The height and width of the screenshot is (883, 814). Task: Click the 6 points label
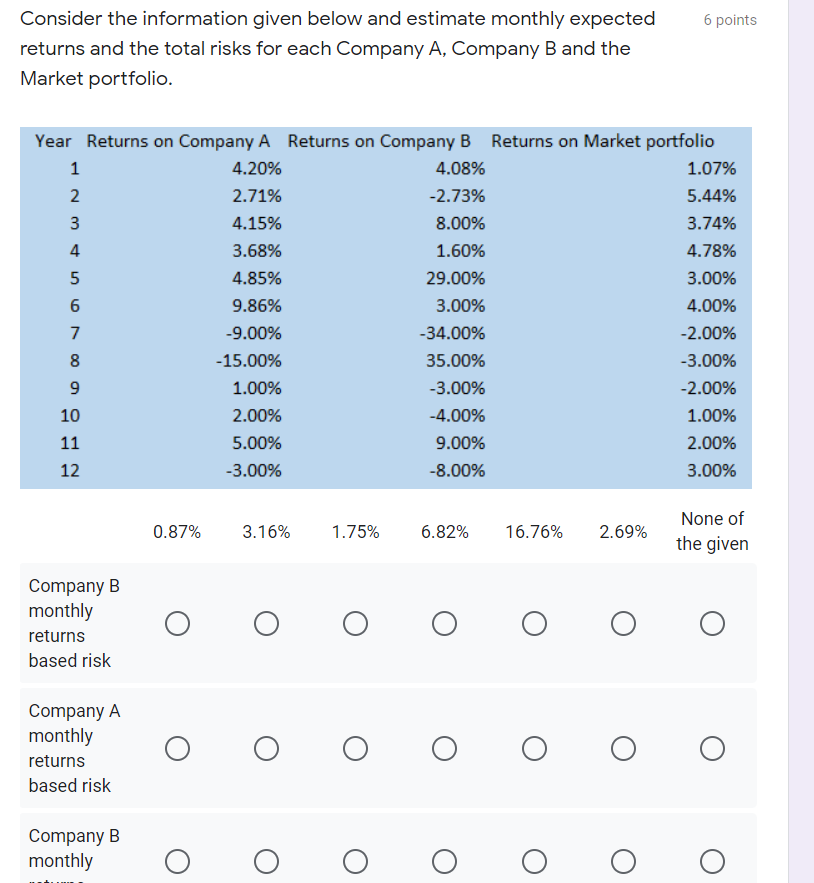pyautogui.click(x=729, y=19)
